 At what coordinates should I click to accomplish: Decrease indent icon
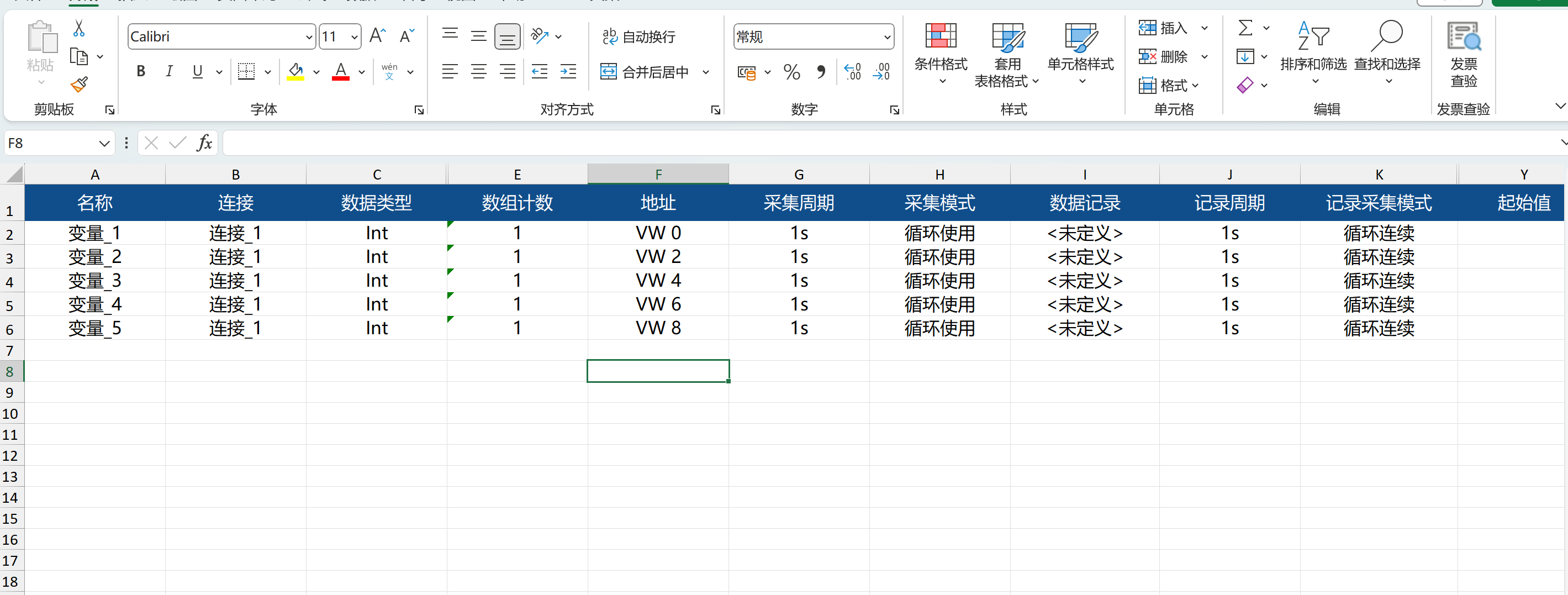539,71
